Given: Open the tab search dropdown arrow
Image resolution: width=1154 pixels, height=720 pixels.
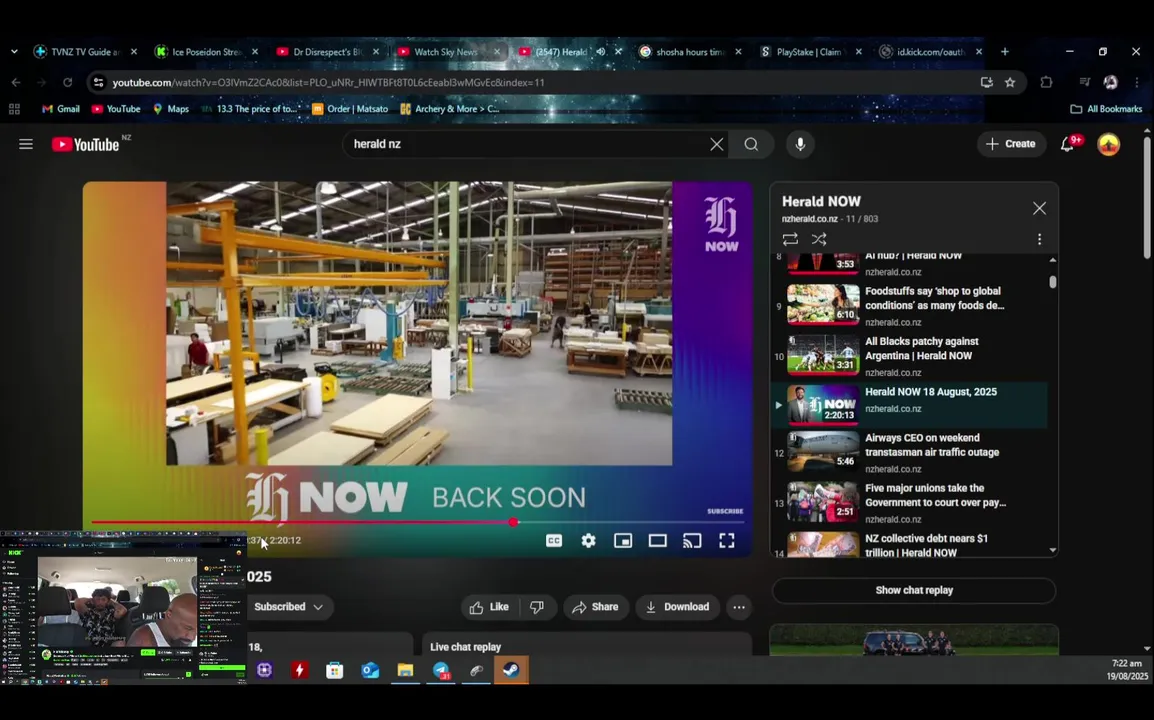Looking at the screenshot, I should pyautogui.click(x=14, y=52).
